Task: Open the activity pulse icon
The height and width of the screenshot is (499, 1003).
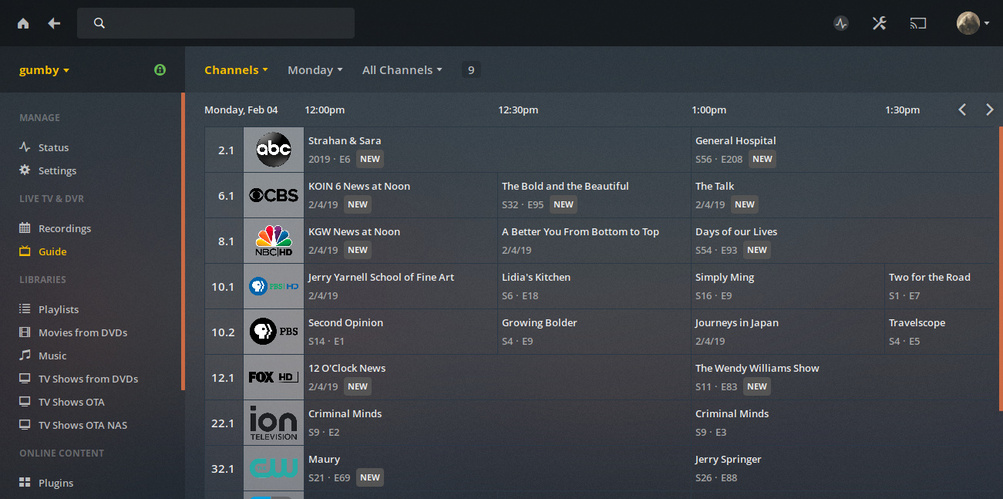Action: (841, 24)
